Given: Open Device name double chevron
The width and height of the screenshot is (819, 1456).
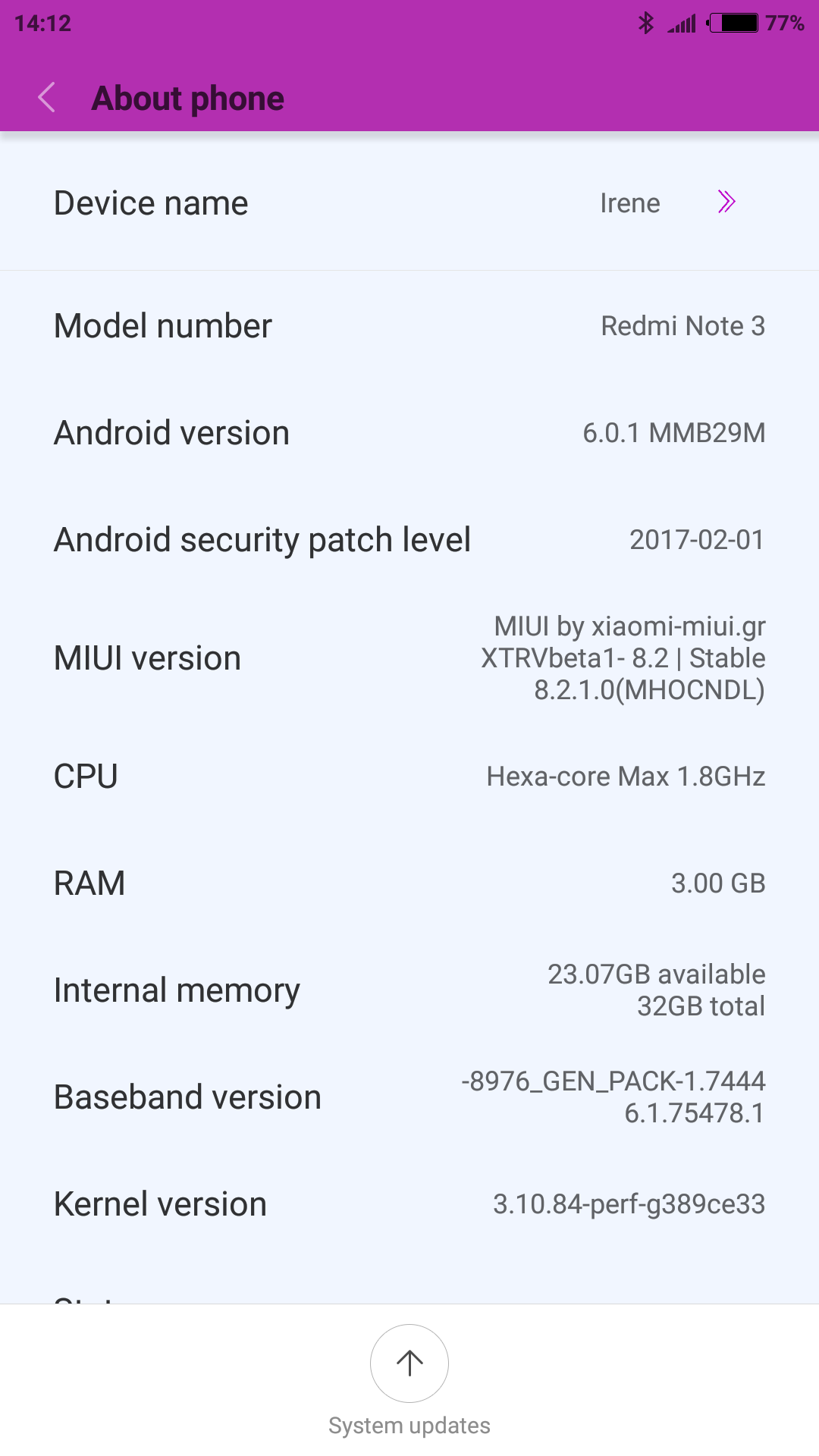Looking at the screenshot, I should tap(726, 202).
